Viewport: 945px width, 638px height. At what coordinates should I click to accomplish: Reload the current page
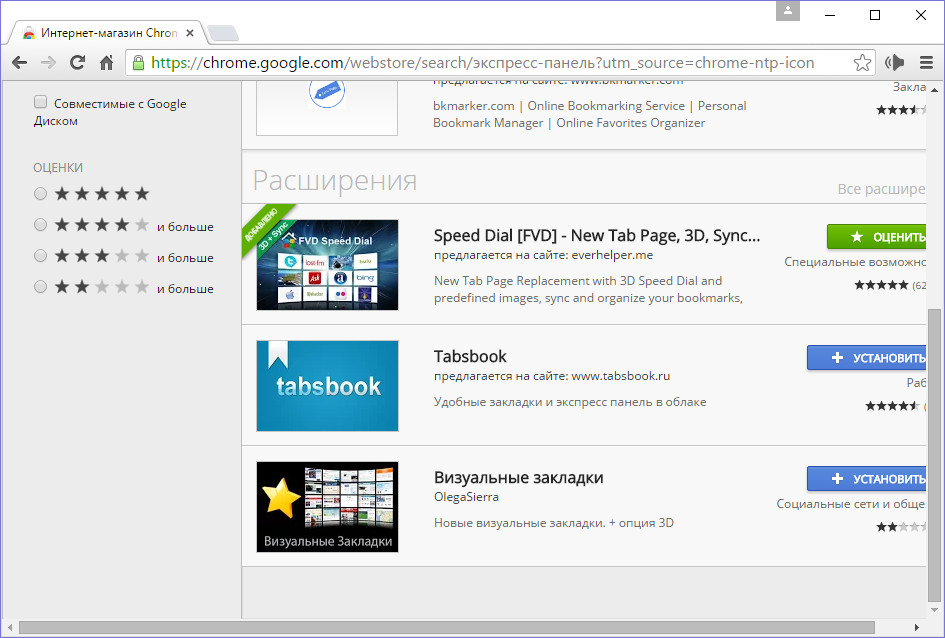point(77,62)
